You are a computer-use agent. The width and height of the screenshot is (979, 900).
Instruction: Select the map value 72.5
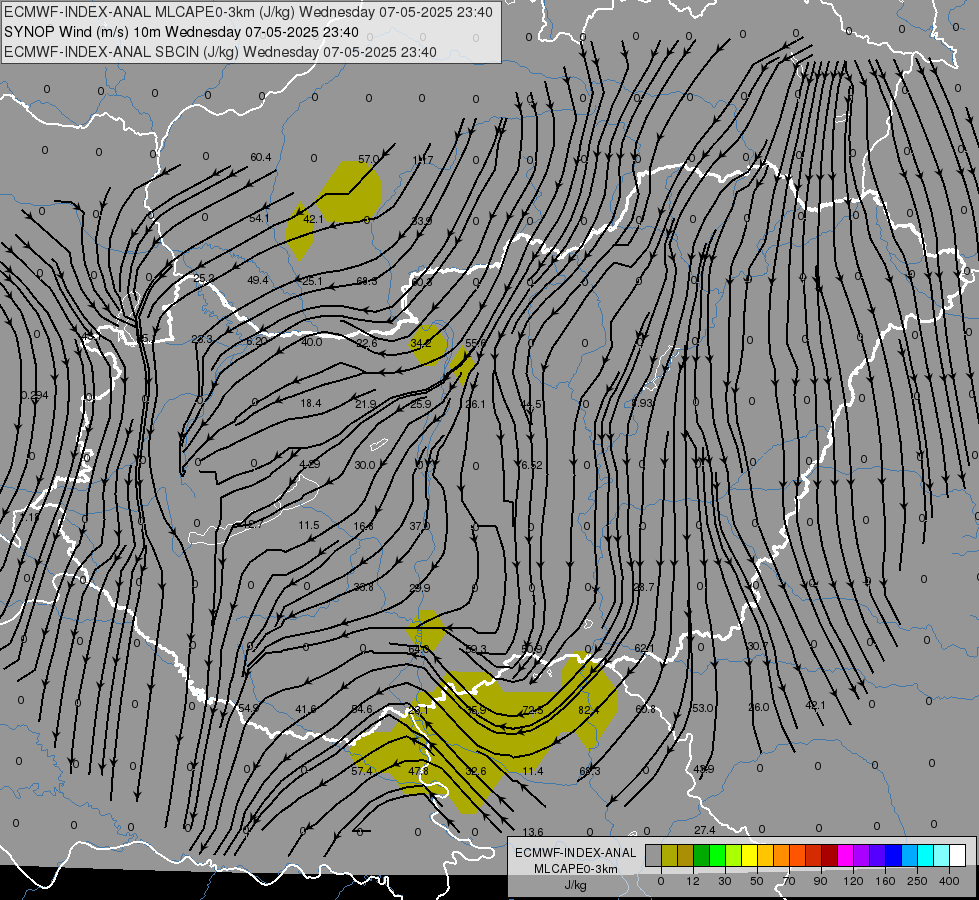[x=533, y=710]
